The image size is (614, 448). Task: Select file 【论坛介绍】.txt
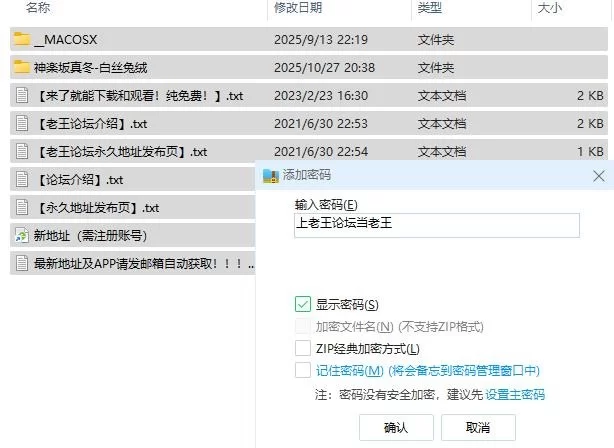(x=79, y=180)
